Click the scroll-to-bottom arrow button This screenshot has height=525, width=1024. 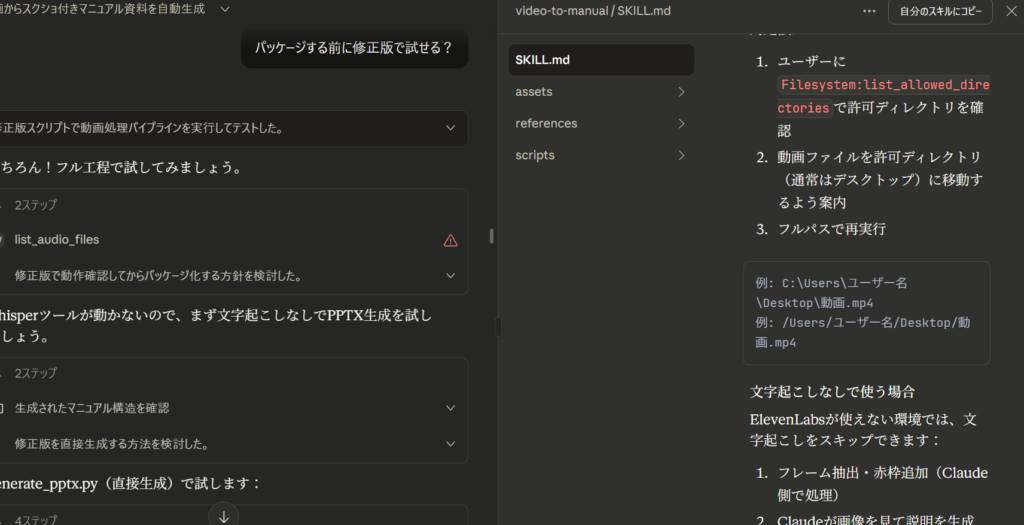(224, 515)
